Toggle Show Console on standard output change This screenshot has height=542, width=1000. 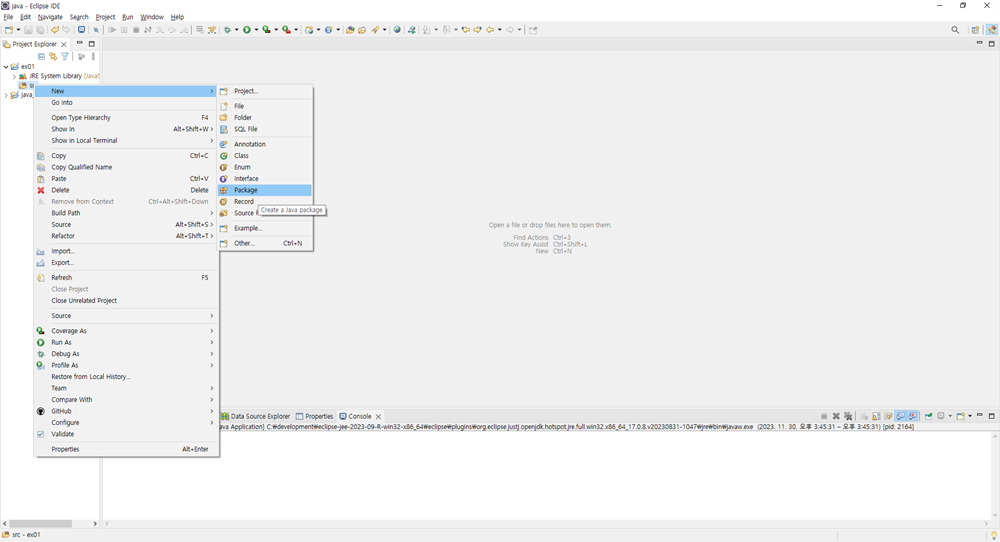[900, 416]
